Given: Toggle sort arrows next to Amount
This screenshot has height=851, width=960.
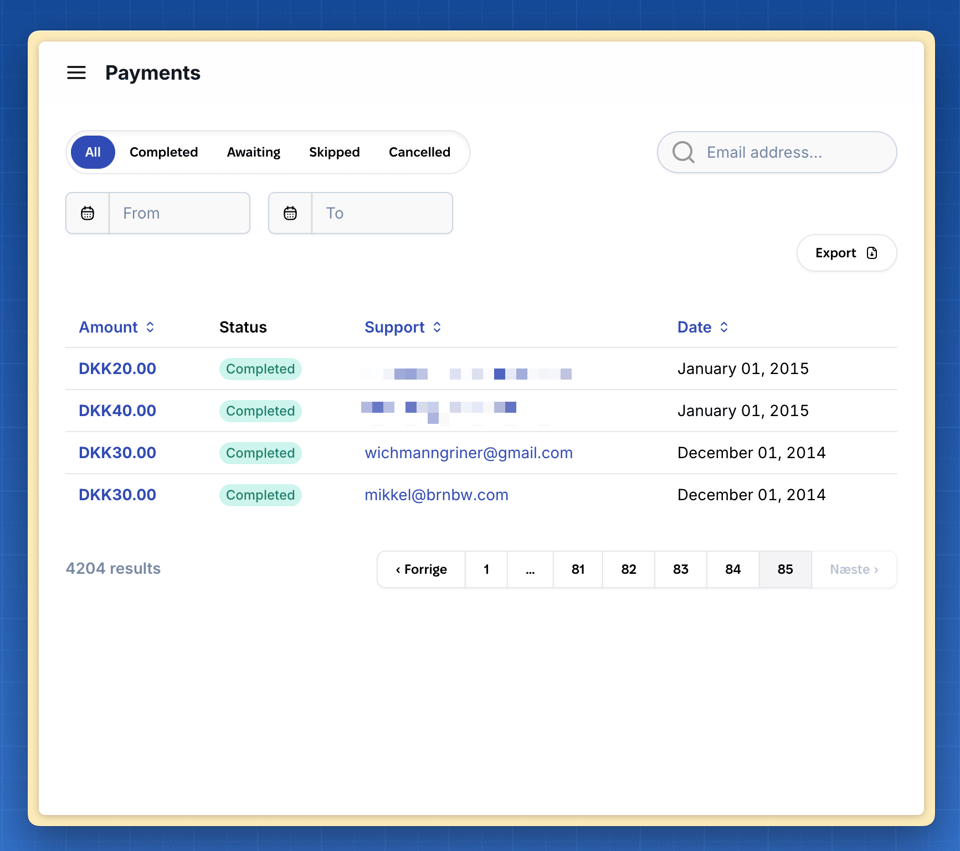Looking at the screenshot, I should [150, 328].
